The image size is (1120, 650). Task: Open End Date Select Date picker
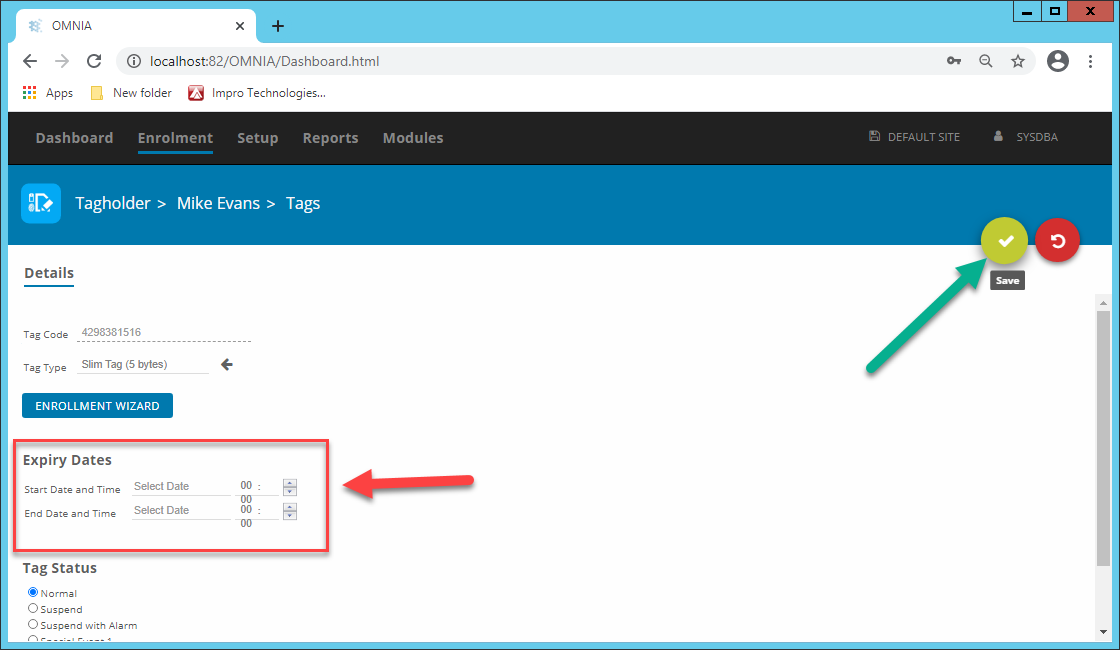181,511
